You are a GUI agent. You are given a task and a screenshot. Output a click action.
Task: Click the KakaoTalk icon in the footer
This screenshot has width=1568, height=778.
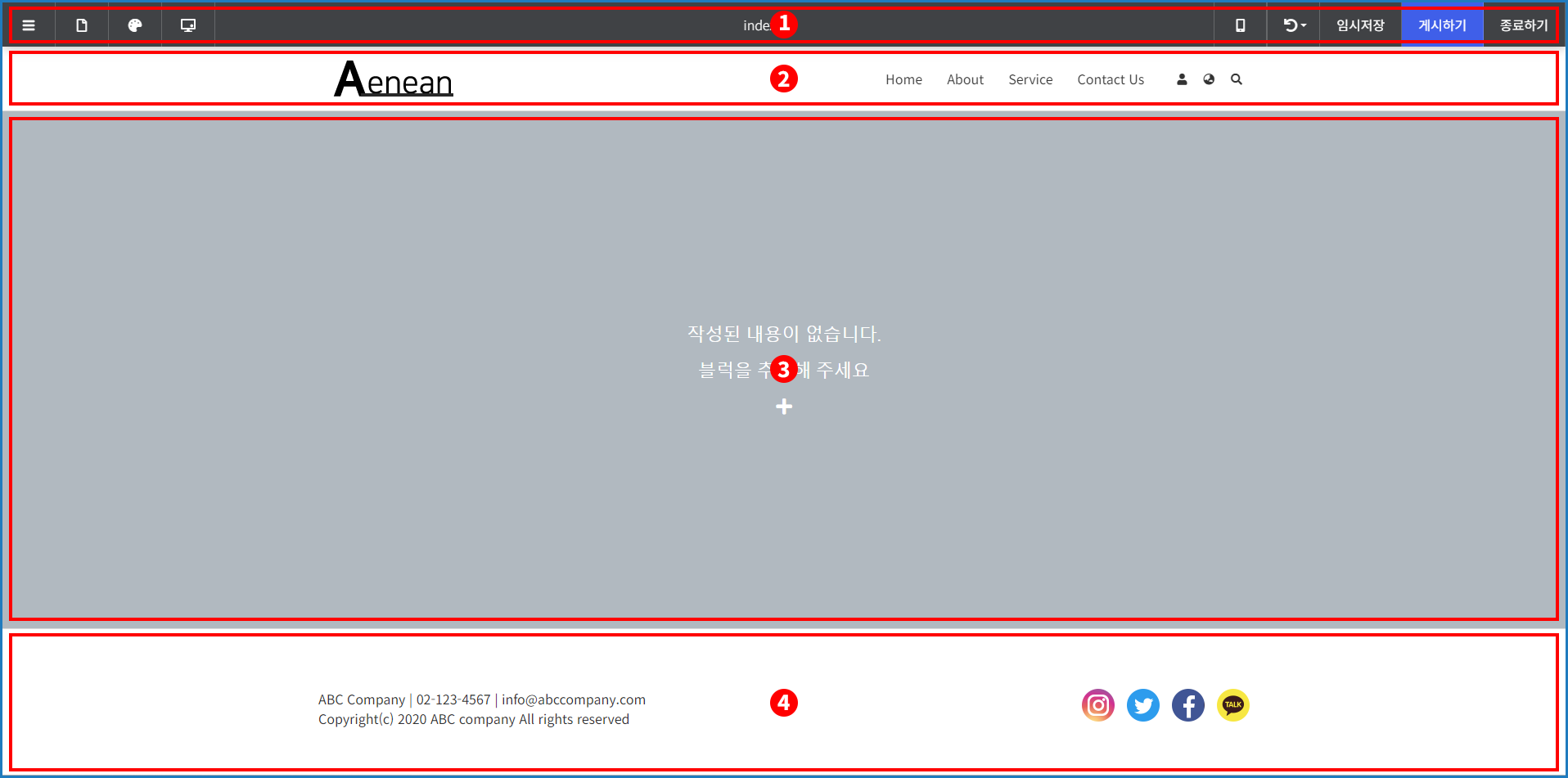point(1232,705)
